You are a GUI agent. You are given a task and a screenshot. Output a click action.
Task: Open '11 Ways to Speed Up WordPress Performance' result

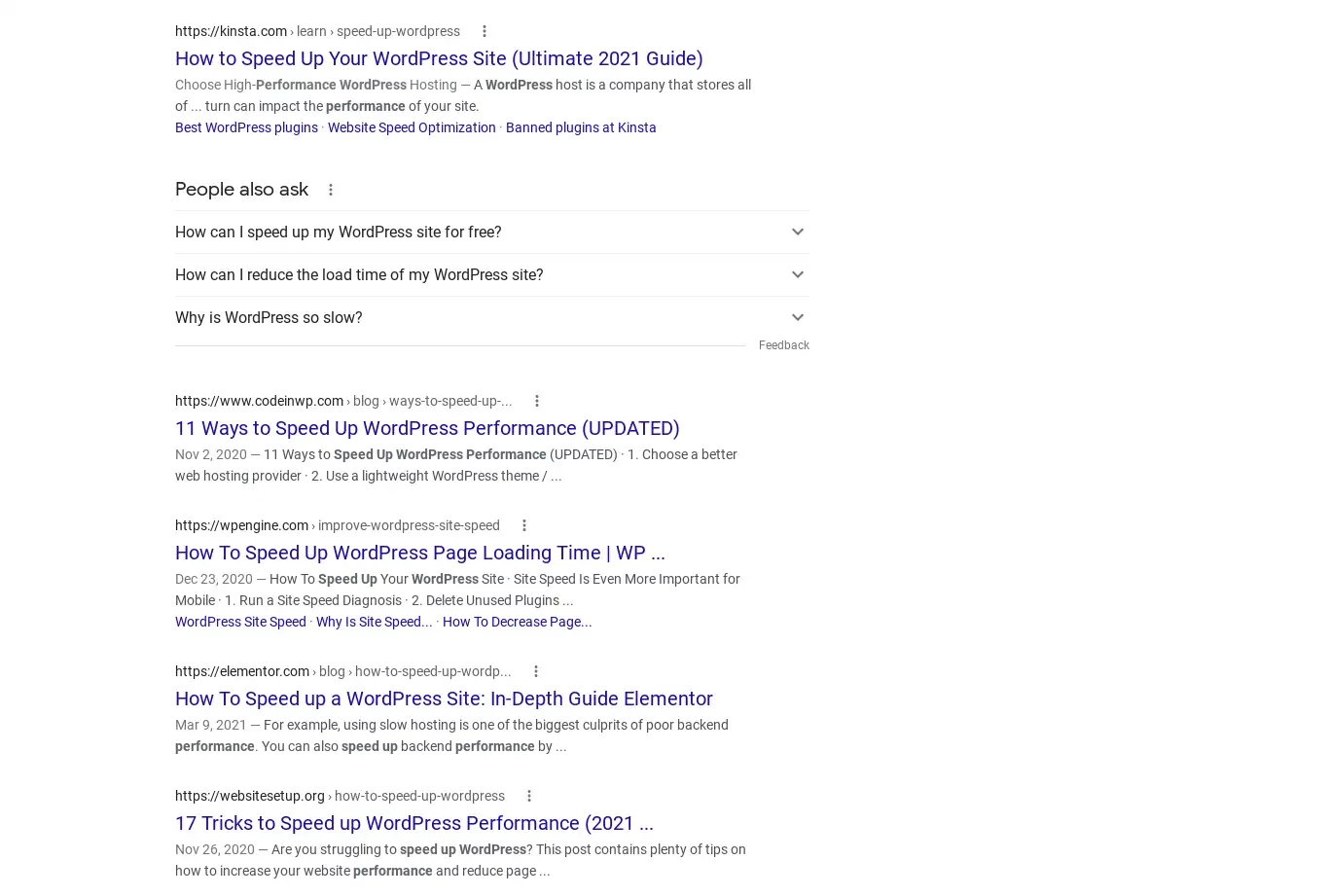click(x=427, y=428)
